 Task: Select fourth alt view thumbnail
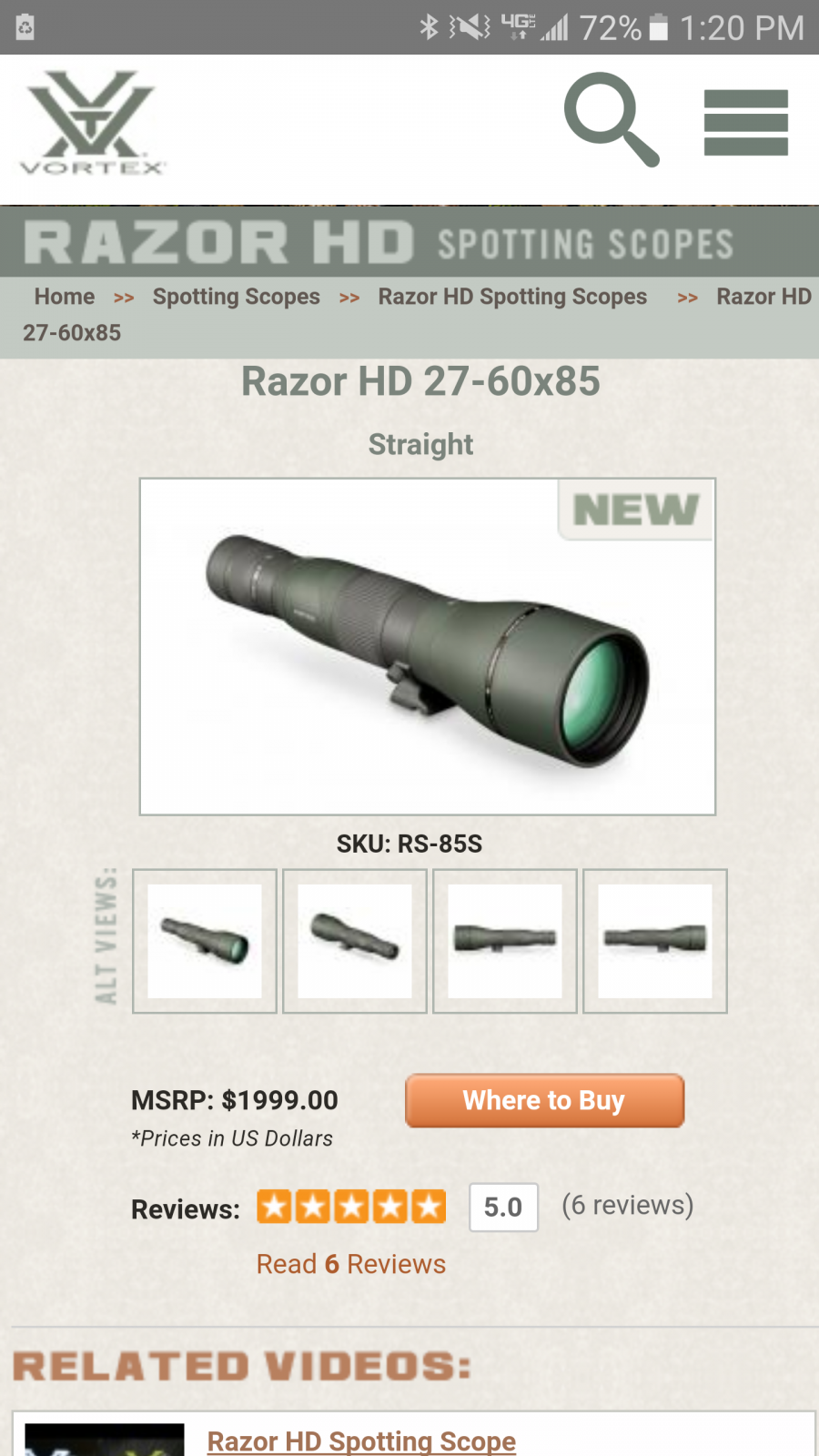tap(655, 941)
